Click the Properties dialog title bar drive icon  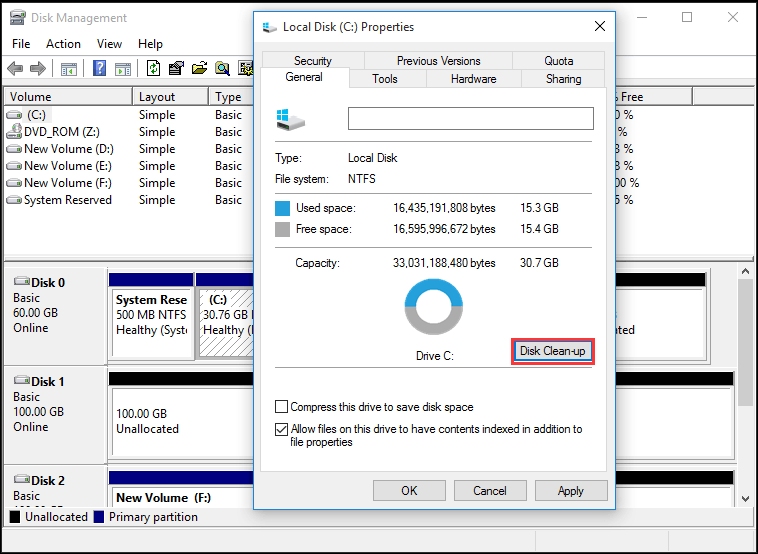(x=269, y=27)
